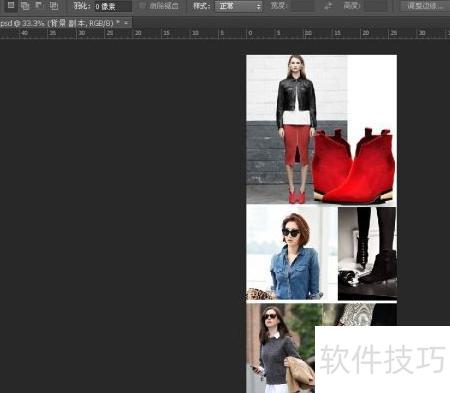Select the New Selection mode icon
This screenshot has height=393, width=450.
click(11, 5)
